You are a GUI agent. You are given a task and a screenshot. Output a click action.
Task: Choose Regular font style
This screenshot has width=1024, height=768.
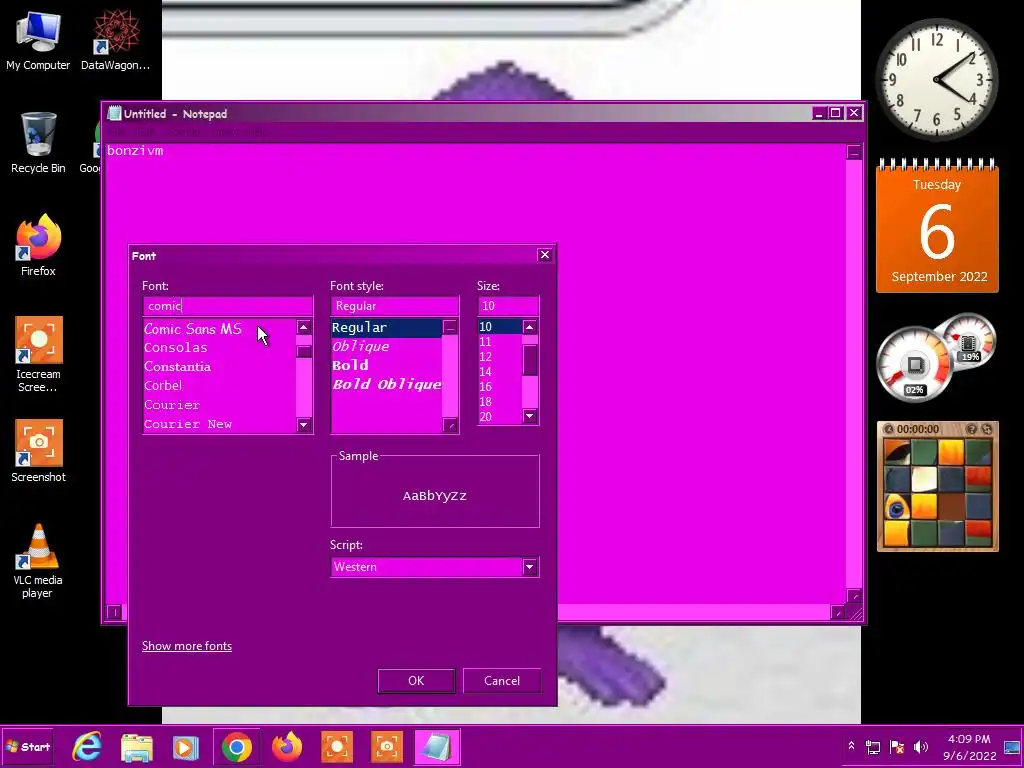(x=387, y=327)
